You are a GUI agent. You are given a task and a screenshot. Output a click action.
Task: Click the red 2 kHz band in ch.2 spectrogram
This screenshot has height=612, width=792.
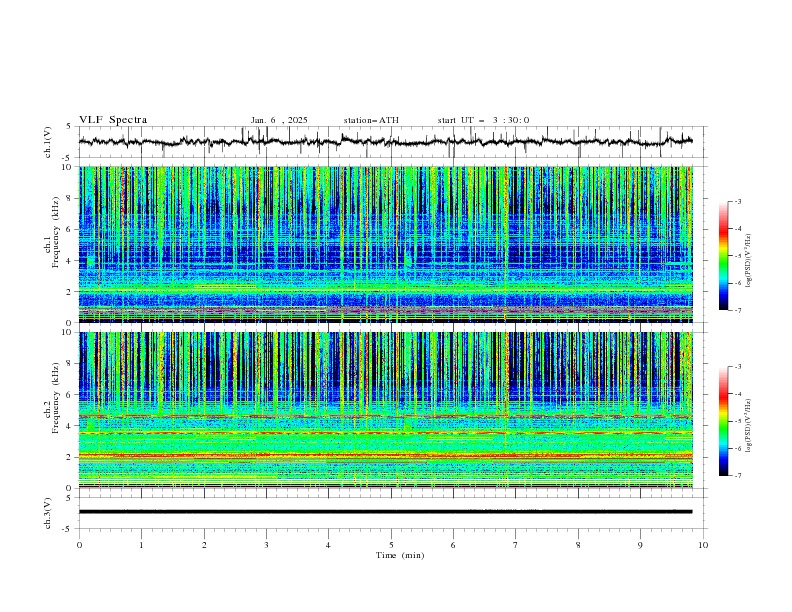(x=385, y=455)
